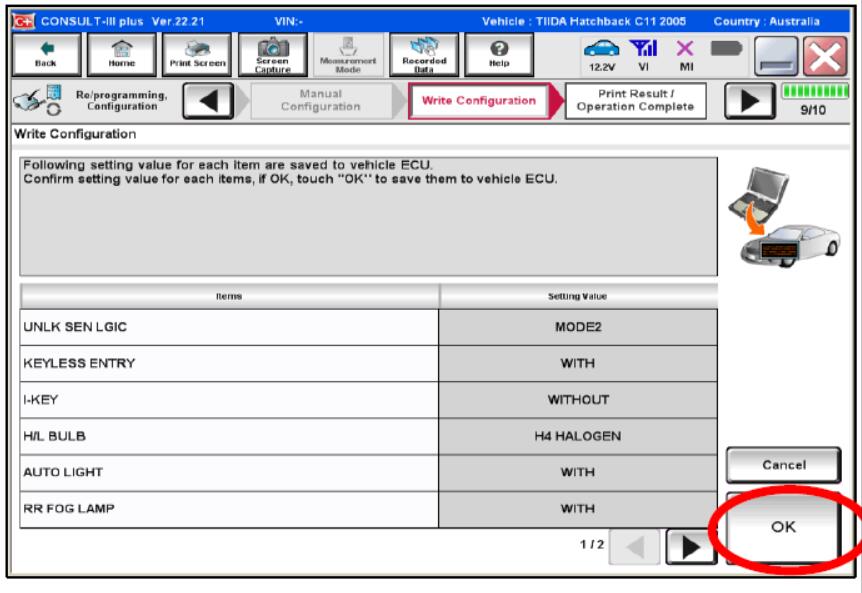Screen dimensions: 862x593
Task: Click the CONSULT-III plus logo icon
Action: coord(24,21)
